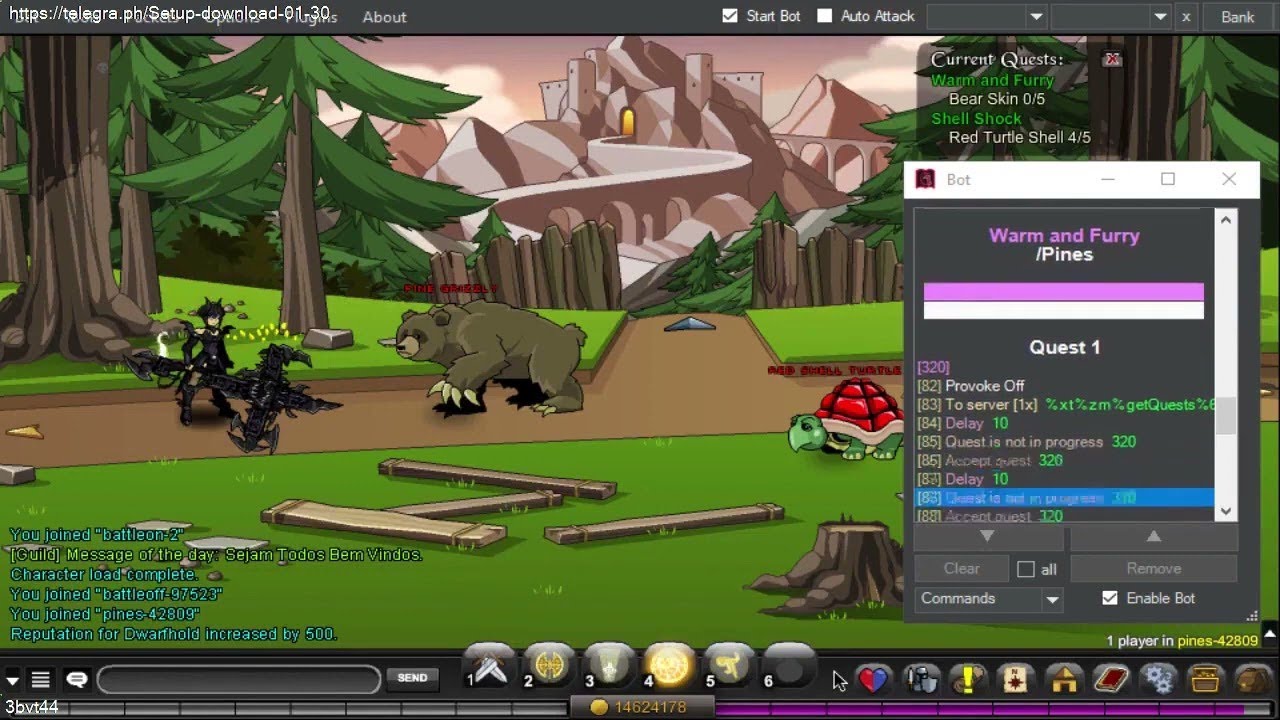This screenshot has height=720, width=1280.
Task: Activate skill 5 golden kick icon
Action: click(730, 666)
